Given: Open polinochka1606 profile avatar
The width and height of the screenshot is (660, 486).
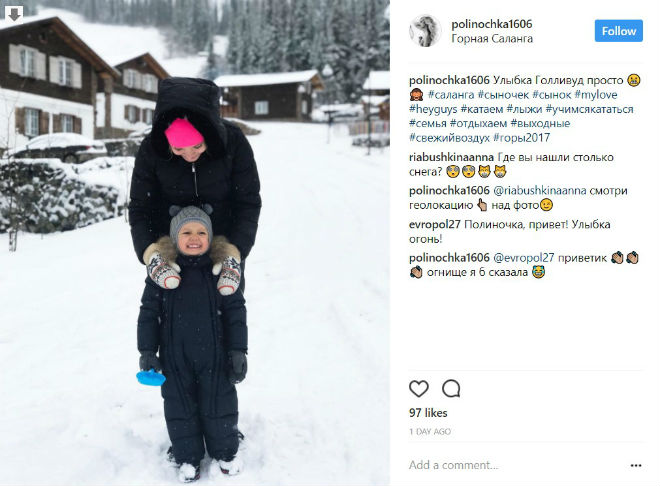Looking at the screenshot, I should pos(425,31).
